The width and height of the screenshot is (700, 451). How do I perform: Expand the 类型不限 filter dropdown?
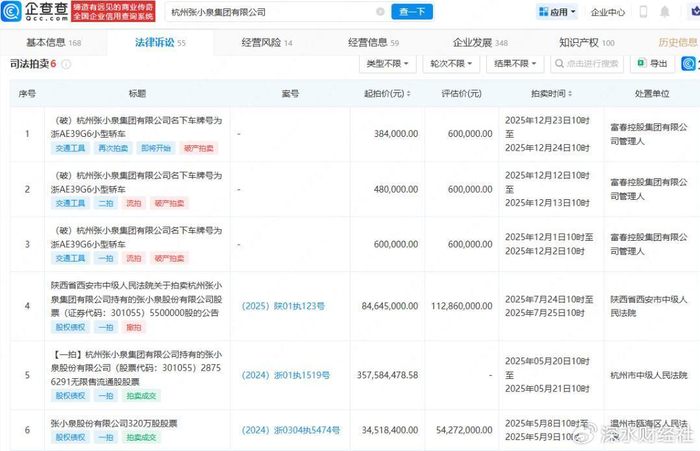(388, 64)
